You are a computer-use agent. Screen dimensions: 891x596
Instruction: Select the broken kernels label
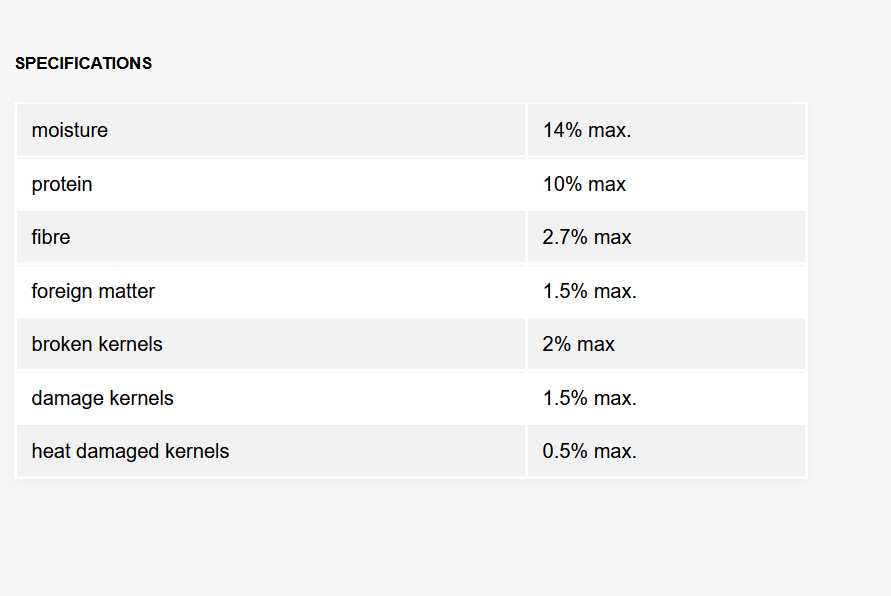point(97,344)
